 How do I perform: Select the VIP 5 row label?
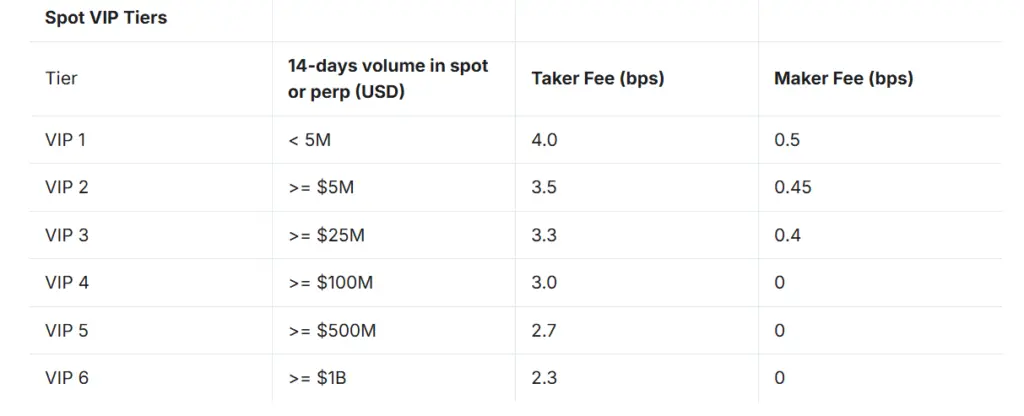67,330
